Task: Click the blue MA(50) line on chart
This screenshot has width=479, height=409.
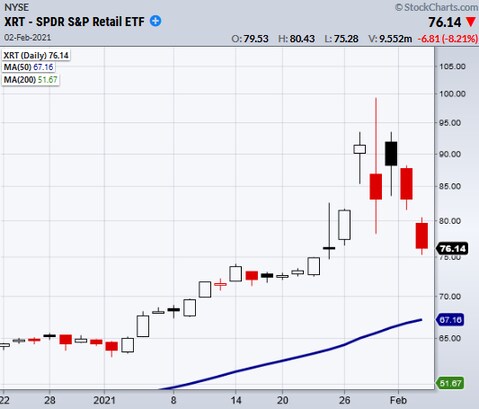Action: (x=290, y=358)
